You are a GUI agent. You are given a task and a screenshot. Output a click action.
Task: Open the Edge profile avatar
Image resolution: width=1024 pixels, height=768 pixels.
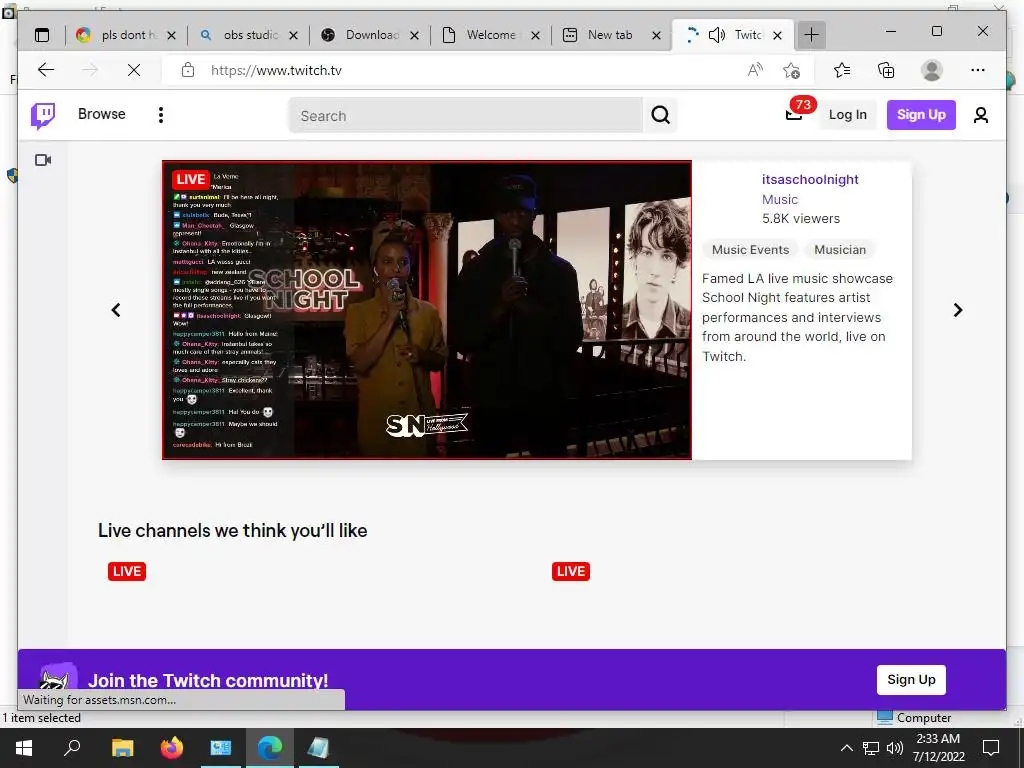tap(932, 70)
